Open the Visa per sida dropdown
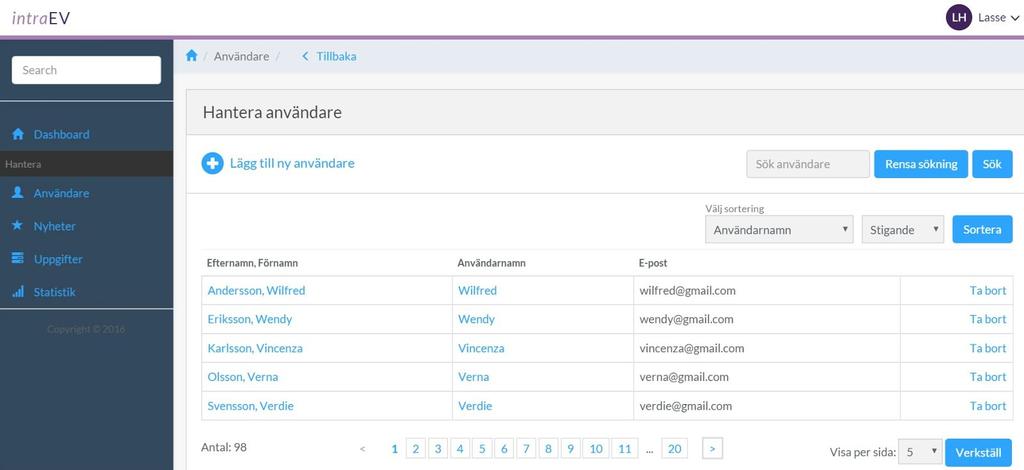 pos(920,452)
